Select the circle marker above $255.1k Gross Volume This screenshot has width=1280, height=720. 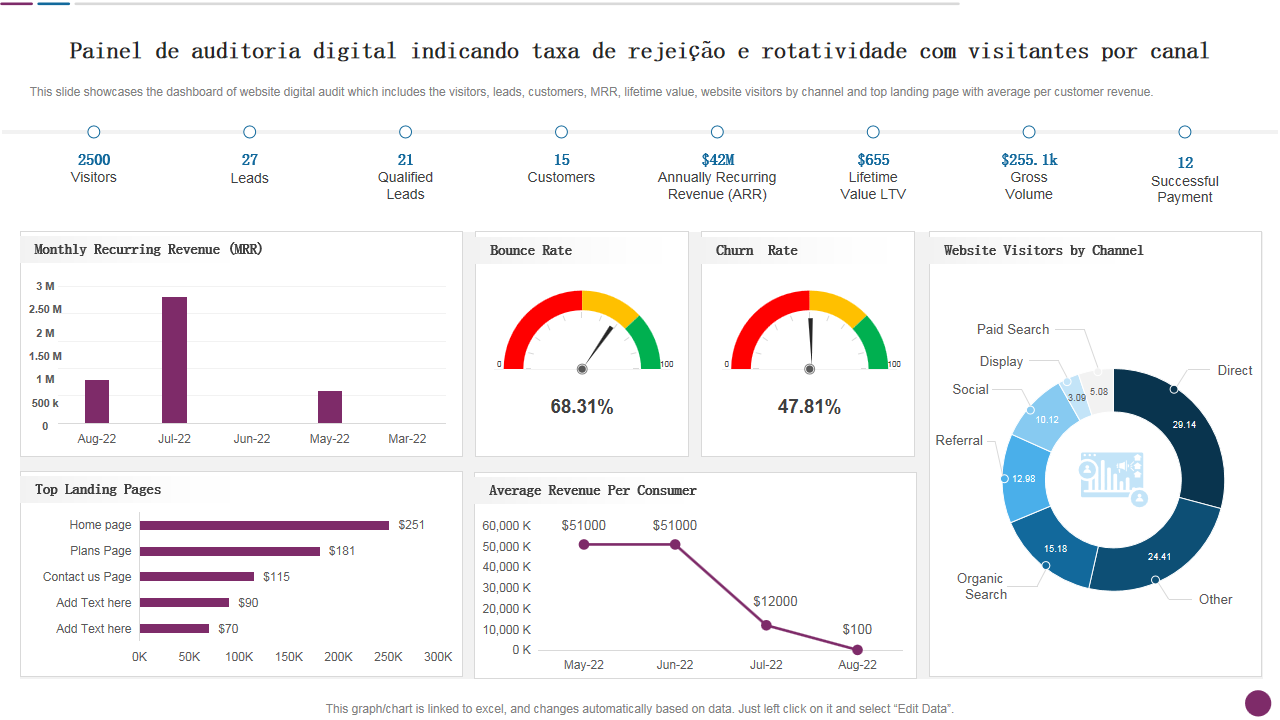tap(1029, 132)
